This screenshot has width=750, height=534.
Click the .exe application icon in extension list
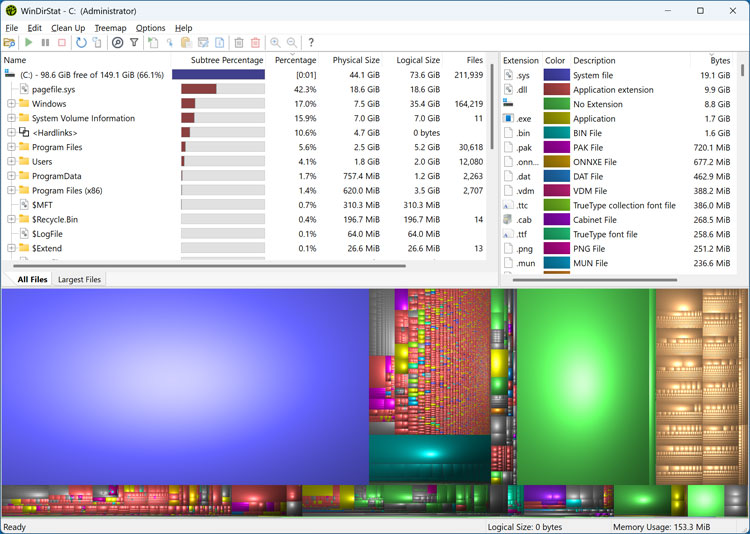(x=508, y=118)
